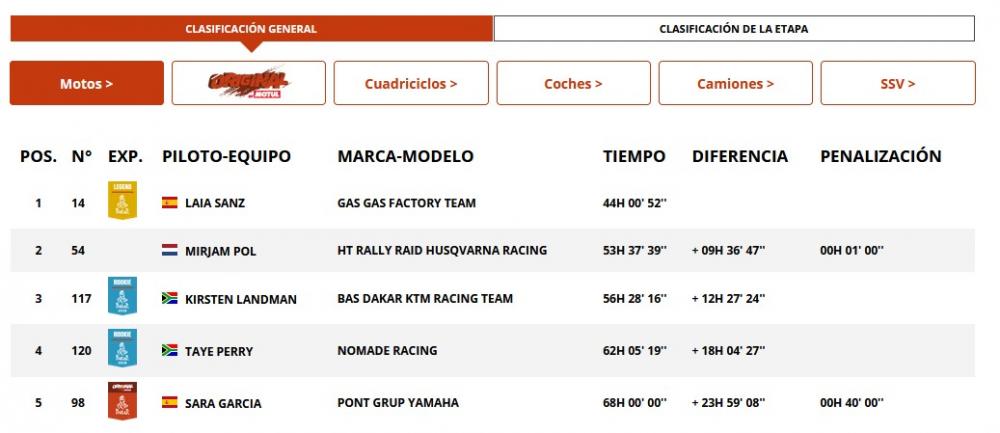Click the Spanish flag beside Sara Garcia
Screen dimensions: 1000x433
[x=170, y=403]
